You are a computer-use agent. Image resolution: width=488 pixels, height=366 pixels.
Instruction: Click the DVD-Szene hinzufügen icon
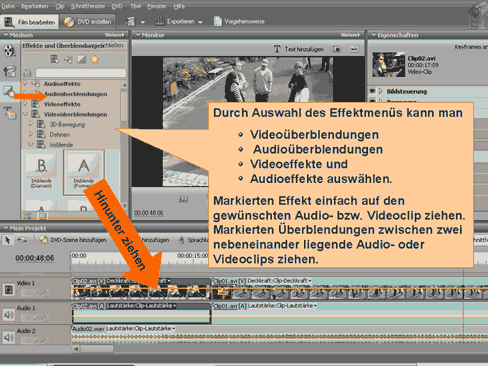coord(43,240)
